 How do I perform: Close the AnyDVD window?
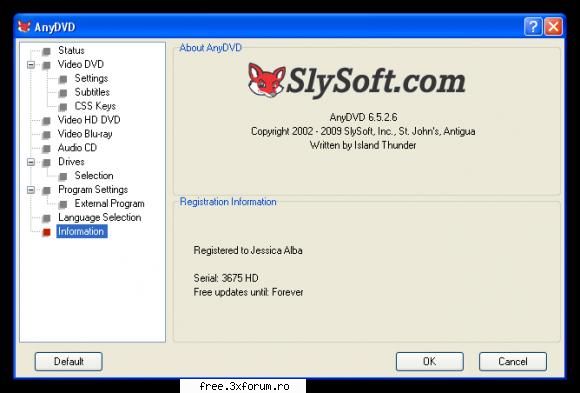[x=553, y=27]
